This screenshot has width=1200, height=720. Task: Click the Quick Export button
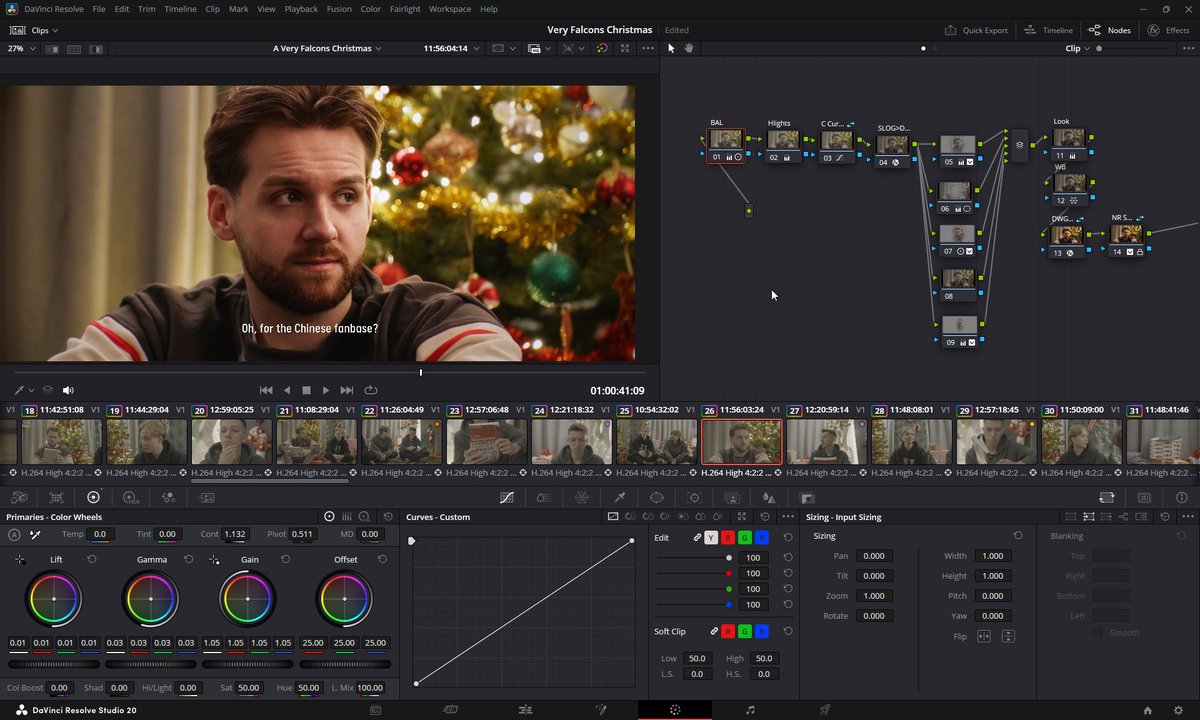976,30
